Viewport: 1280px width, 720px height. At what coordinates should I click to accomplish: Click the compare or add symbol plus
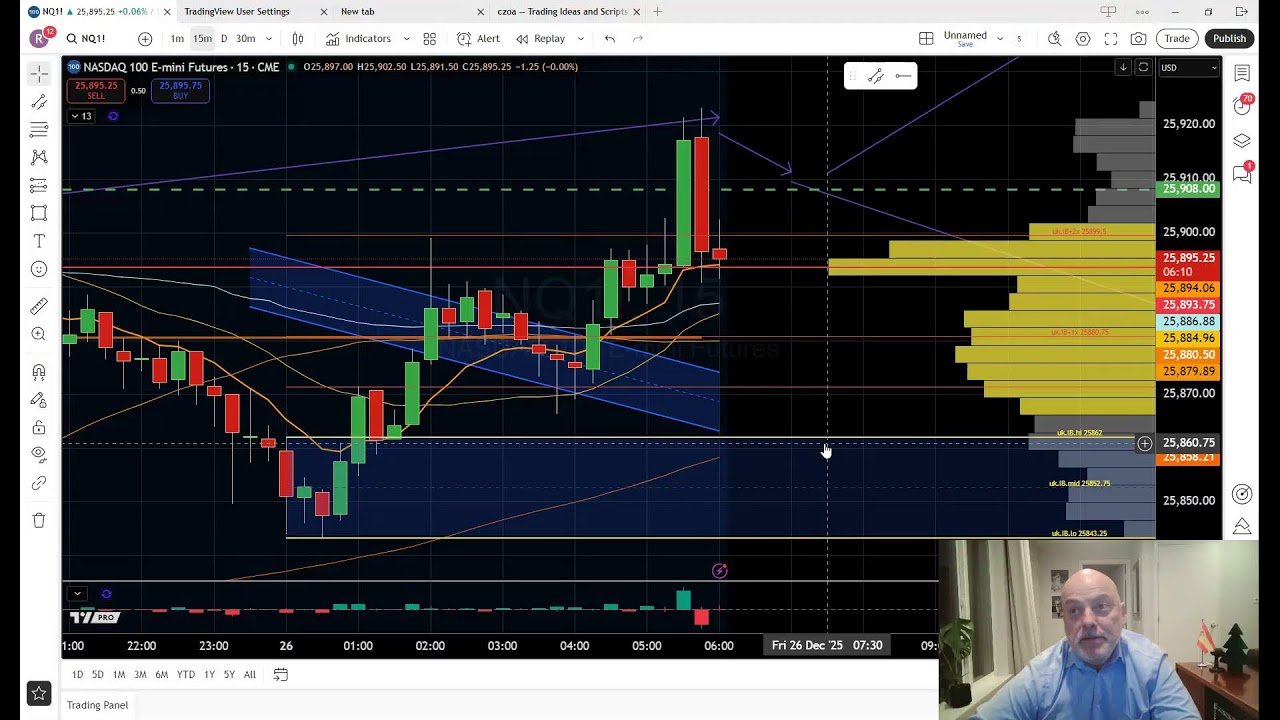[x=145, y=39]
